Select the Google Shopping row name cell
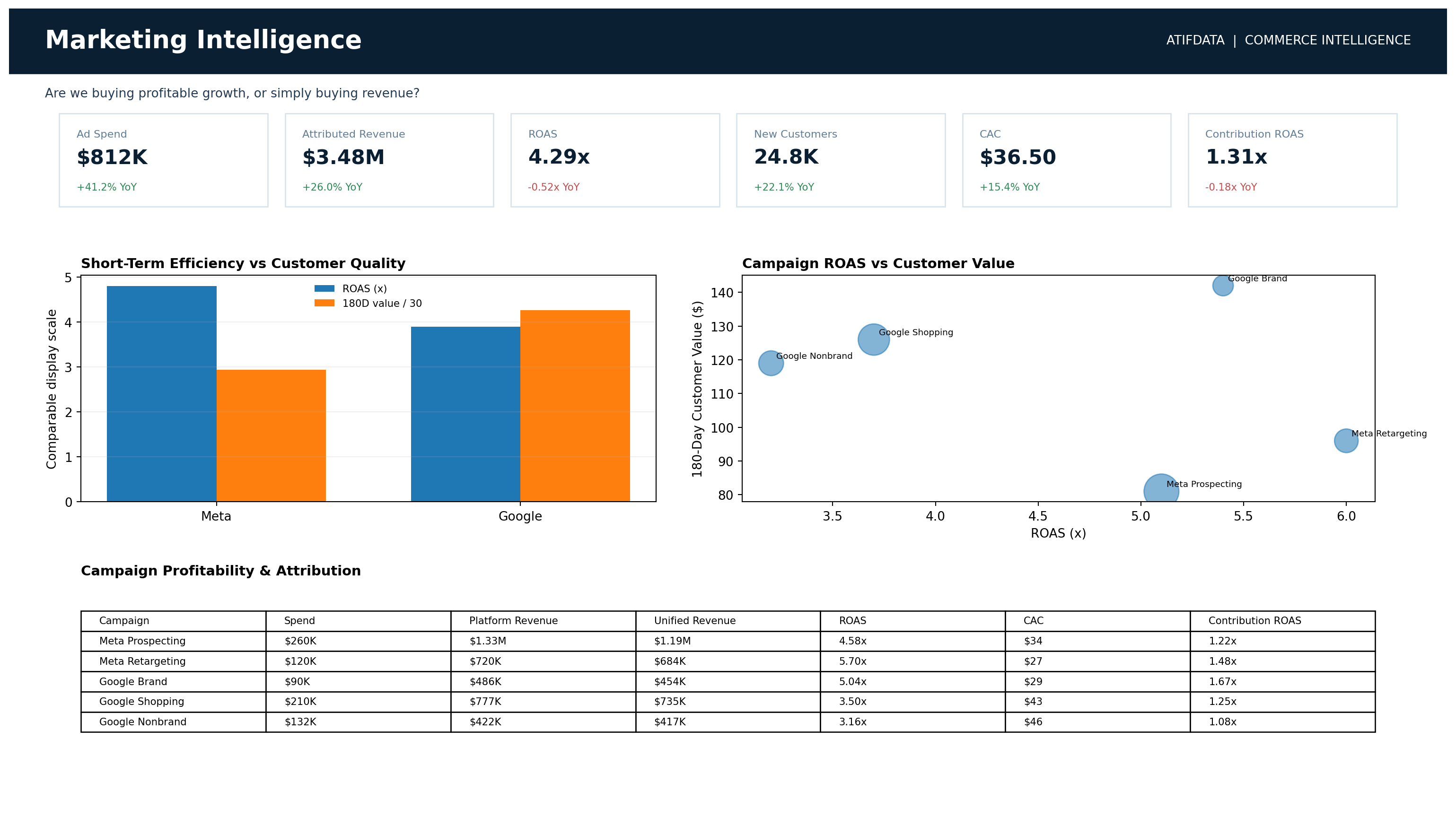Image resolution: width=1456 pixels, height=826 pixels. click(174, 702)
